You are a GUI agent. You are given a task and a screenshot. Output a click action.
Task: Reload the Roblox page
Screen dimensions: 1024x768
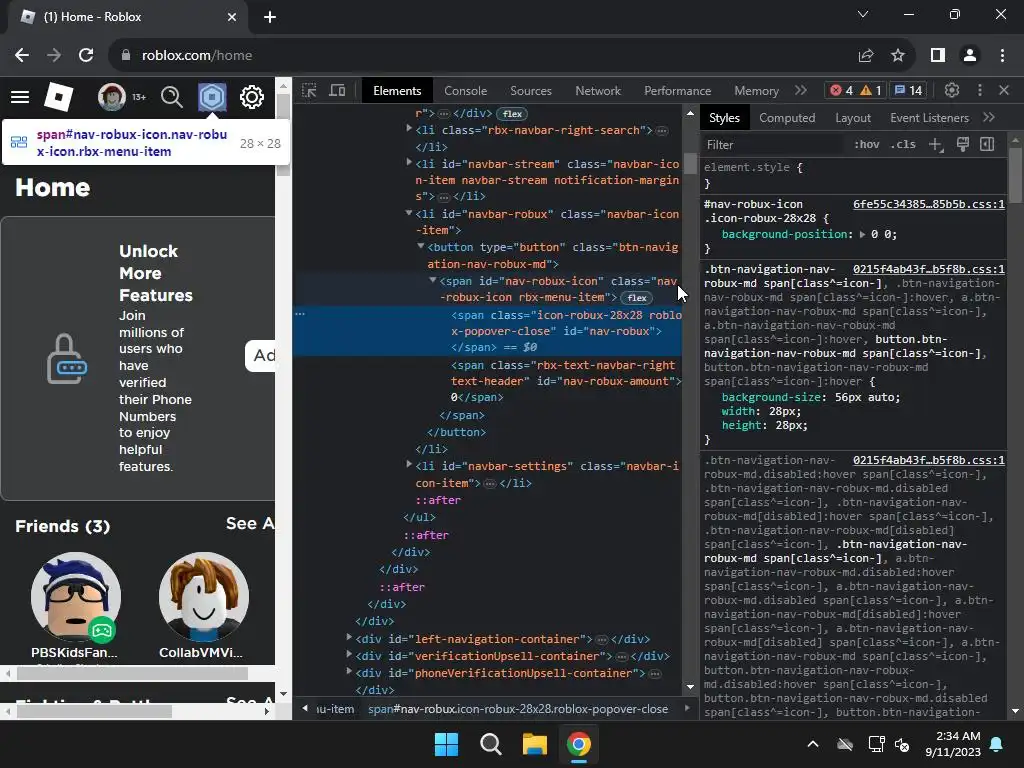click(x=86, y=56)
